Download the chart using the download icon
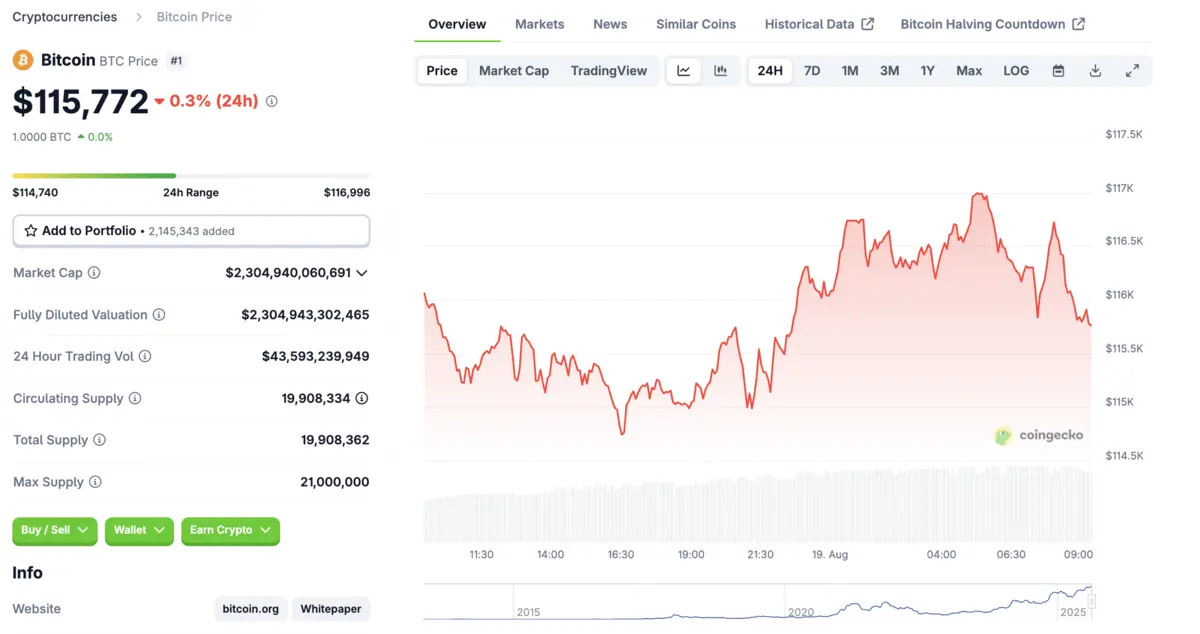The image size is (1200, 634). tap(1094, 70)
